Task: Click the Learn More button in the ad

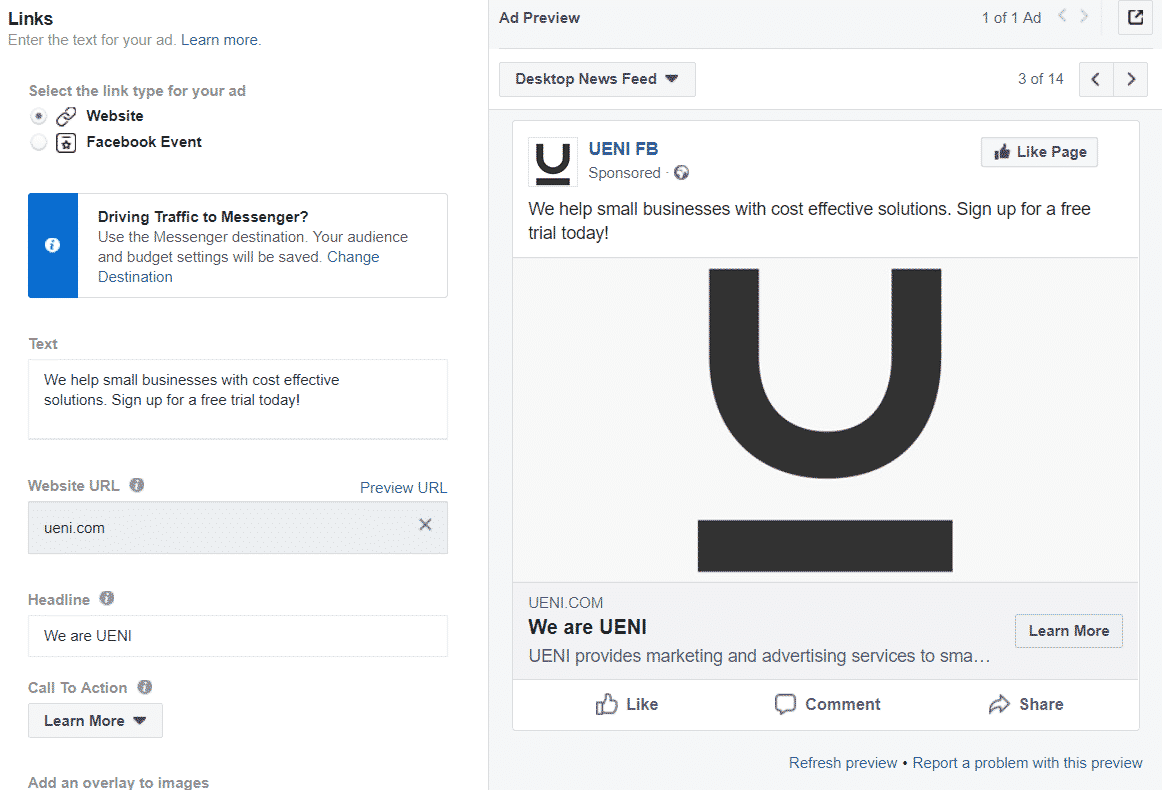Action: click(1069, 631)
